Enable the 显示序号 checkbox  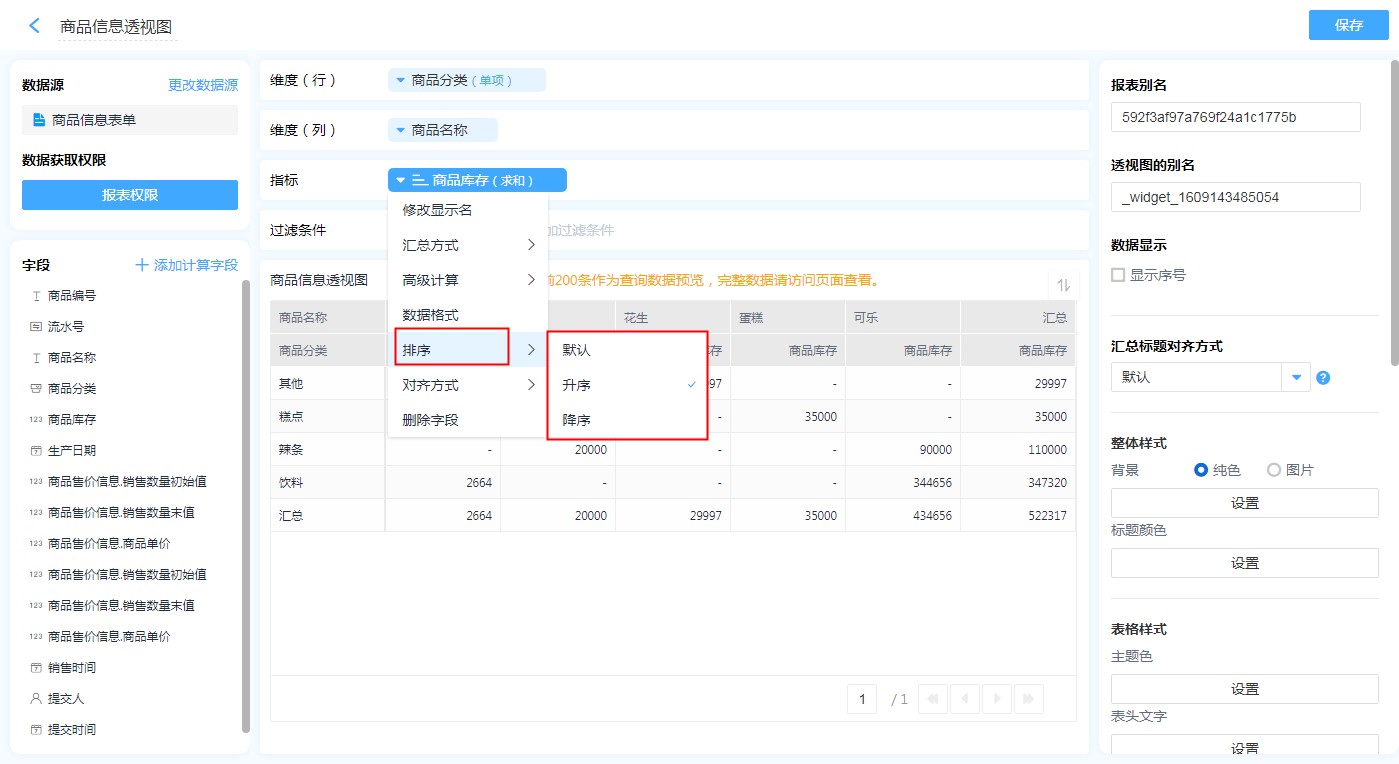1118,275
